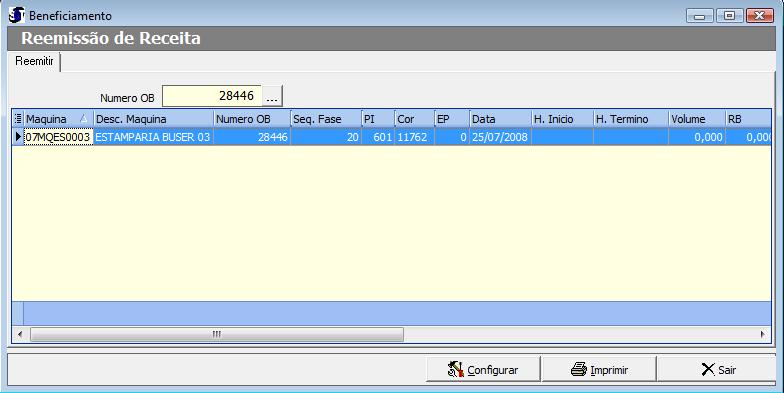Click the Numero OB column header
The image size is (784, 393).
click(252, 119)
